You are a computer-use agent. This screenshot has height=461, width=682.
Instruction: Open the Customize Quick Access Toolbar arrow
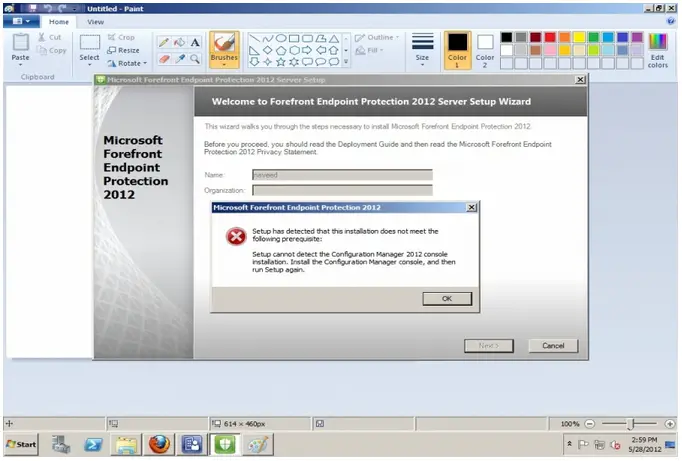(x=75, y=8)
